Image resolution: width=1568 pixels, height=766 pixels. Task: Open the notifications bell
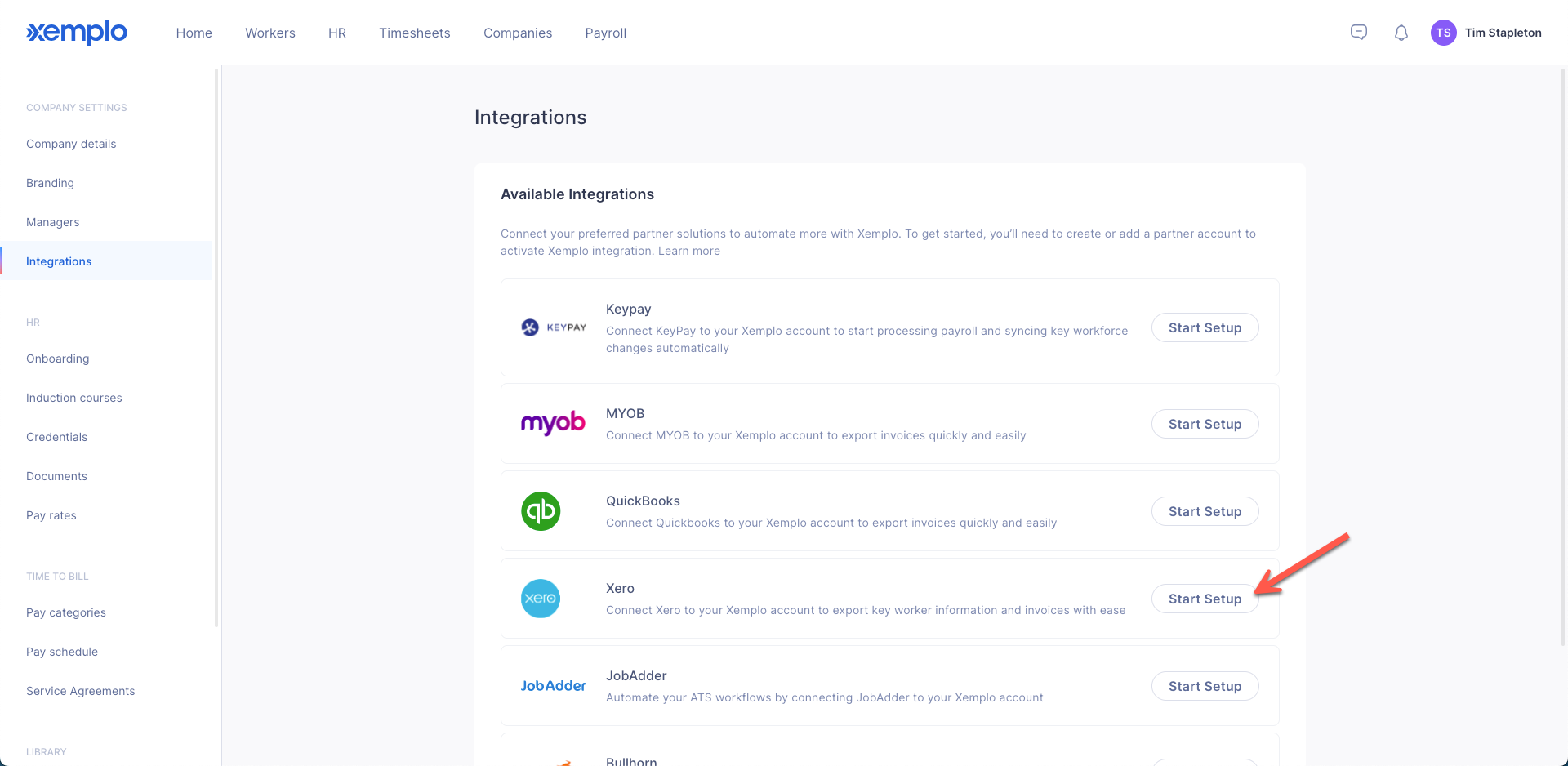click(1401, 33)
